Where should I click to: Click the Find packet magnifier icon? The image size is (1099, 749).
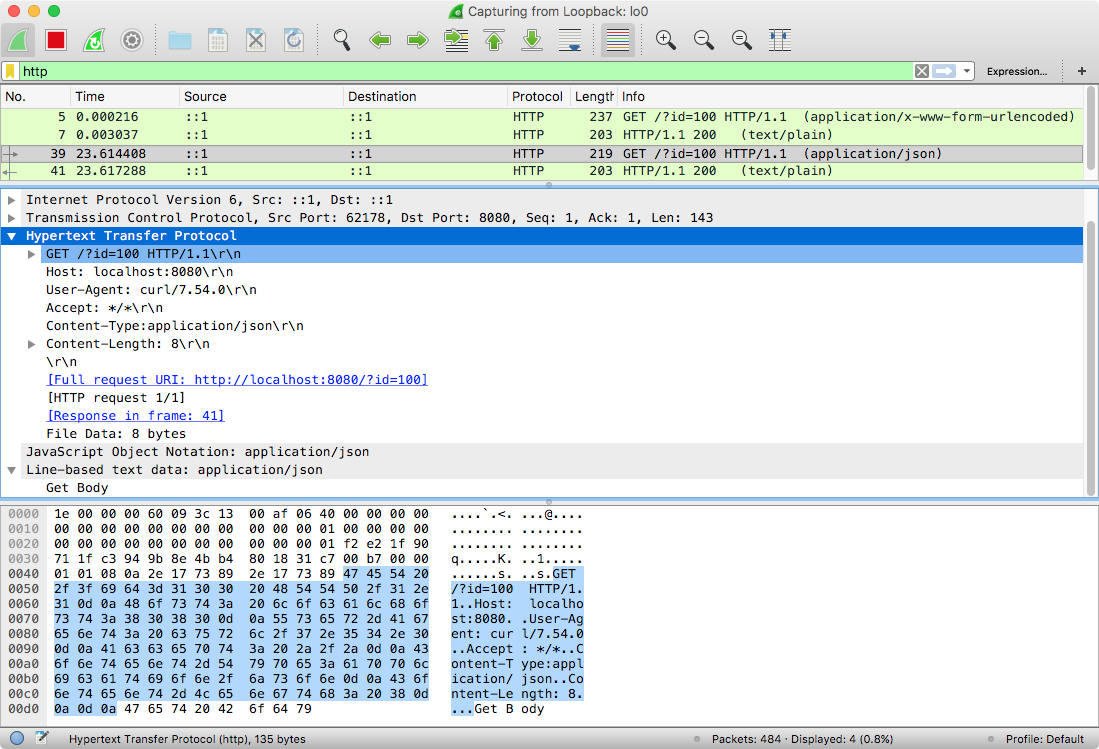coord(342,40)
